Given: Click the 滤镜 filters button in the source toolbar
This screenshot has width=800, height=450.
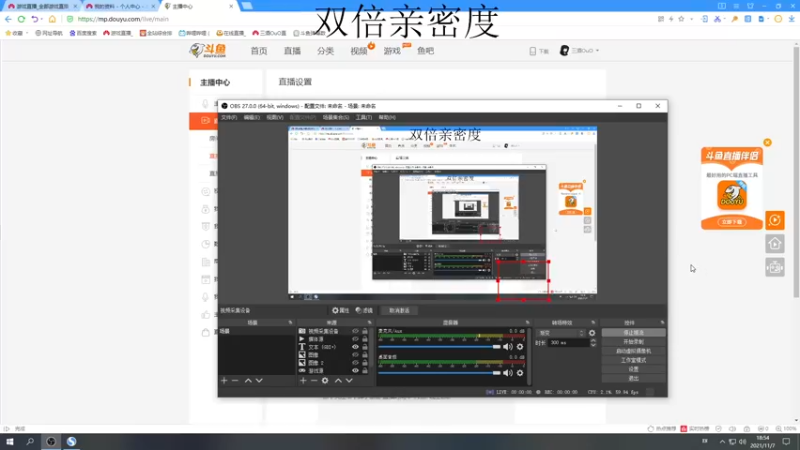Looking at the screenshot, I should point(364,310).
